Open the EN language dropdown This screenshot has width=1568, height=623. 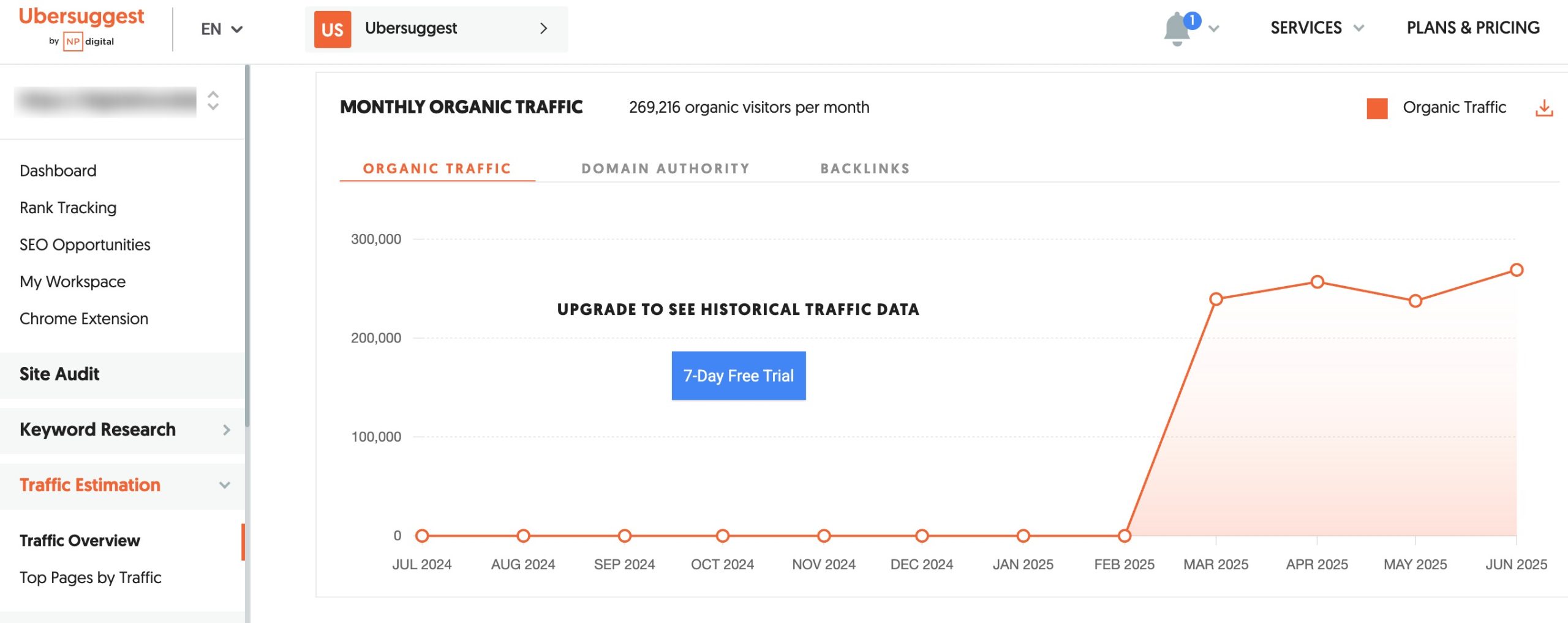(222, 29)
